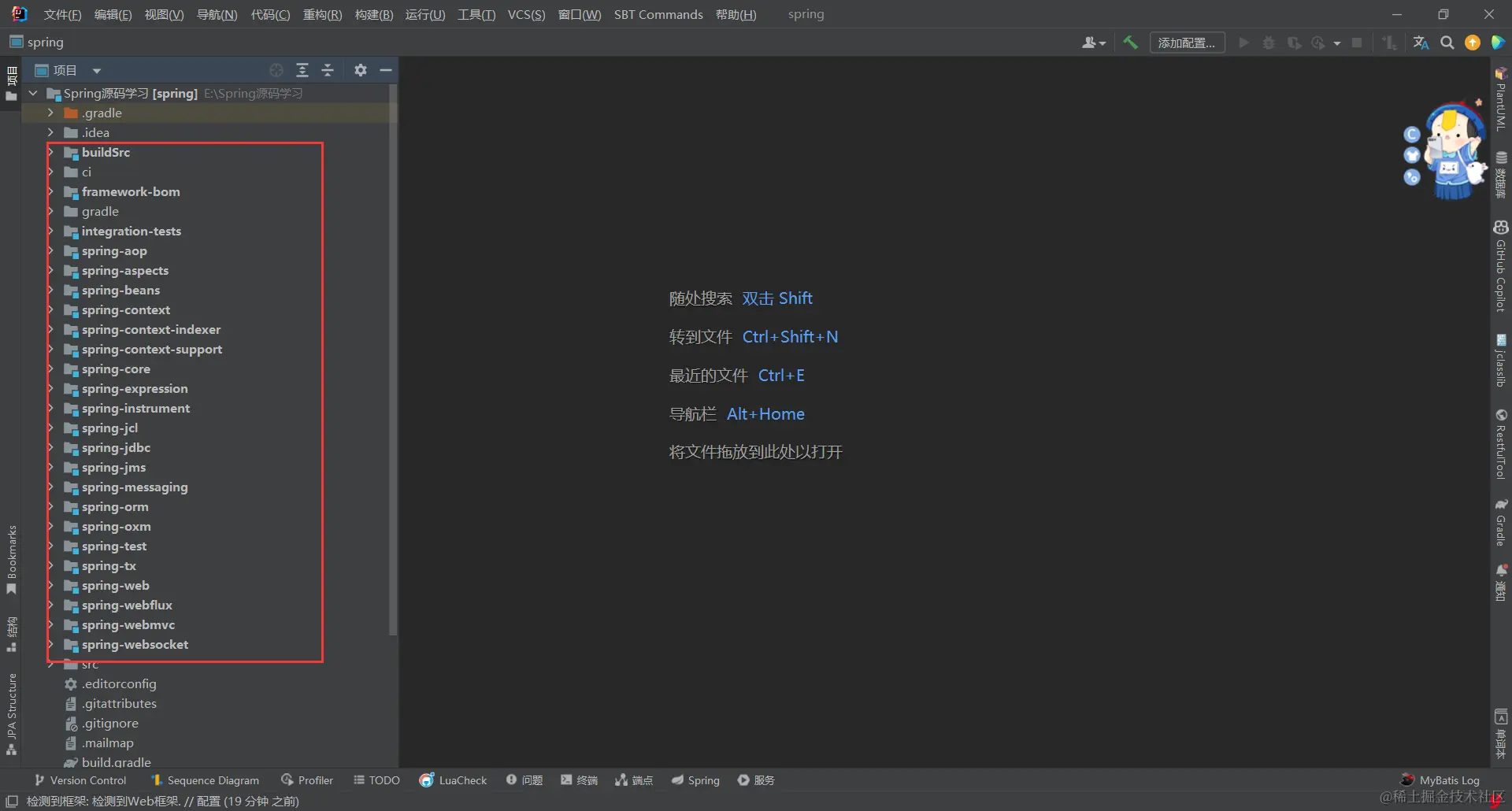The image size is (1512, 811).
Task: Click the Collapse All icon in project panel
Action: tap(328, 70)
